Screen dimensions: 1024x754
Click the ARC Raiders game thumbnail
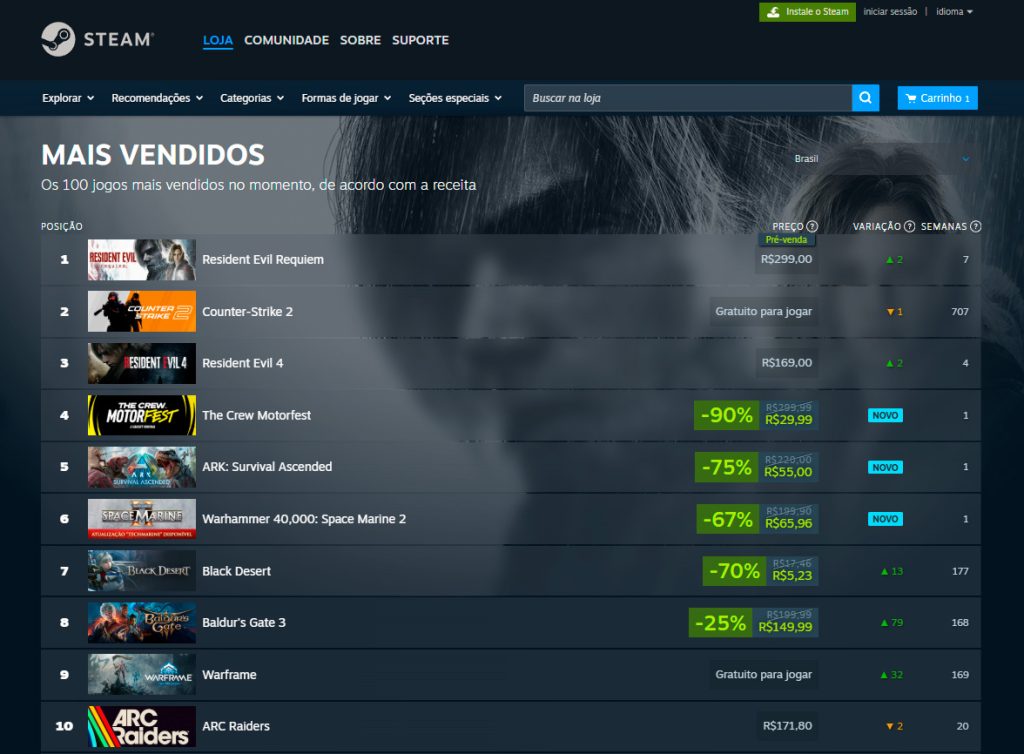(x=141, y=726)
